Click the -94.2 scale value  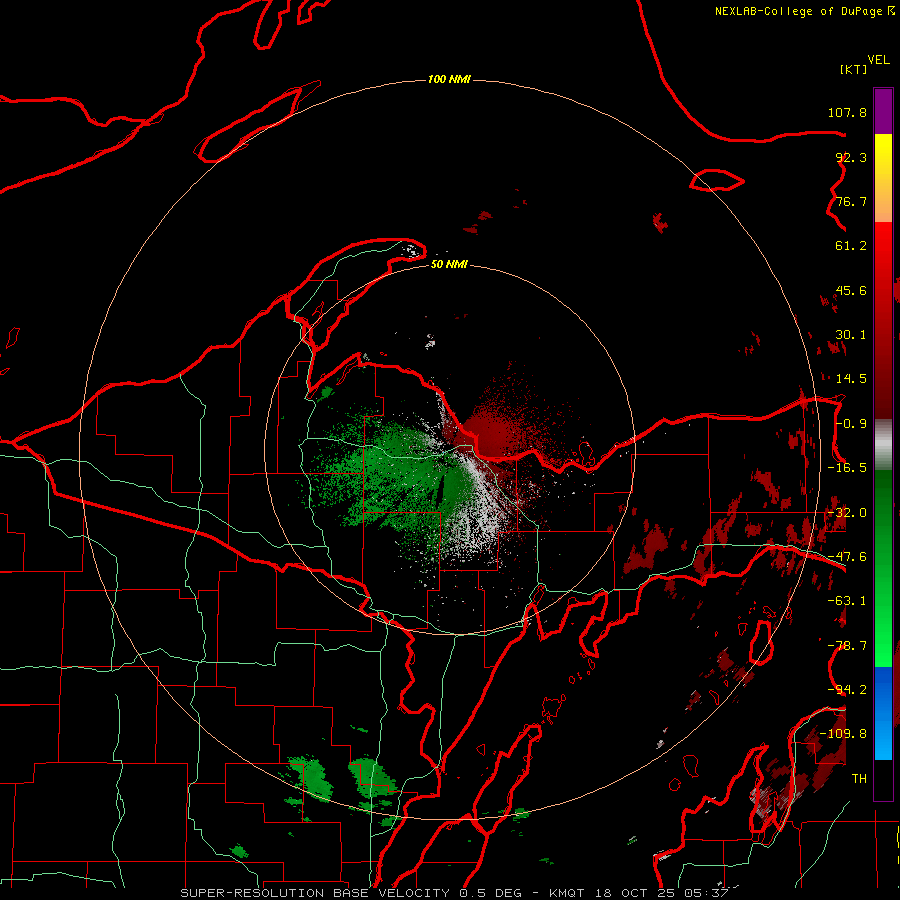point(847,690)
